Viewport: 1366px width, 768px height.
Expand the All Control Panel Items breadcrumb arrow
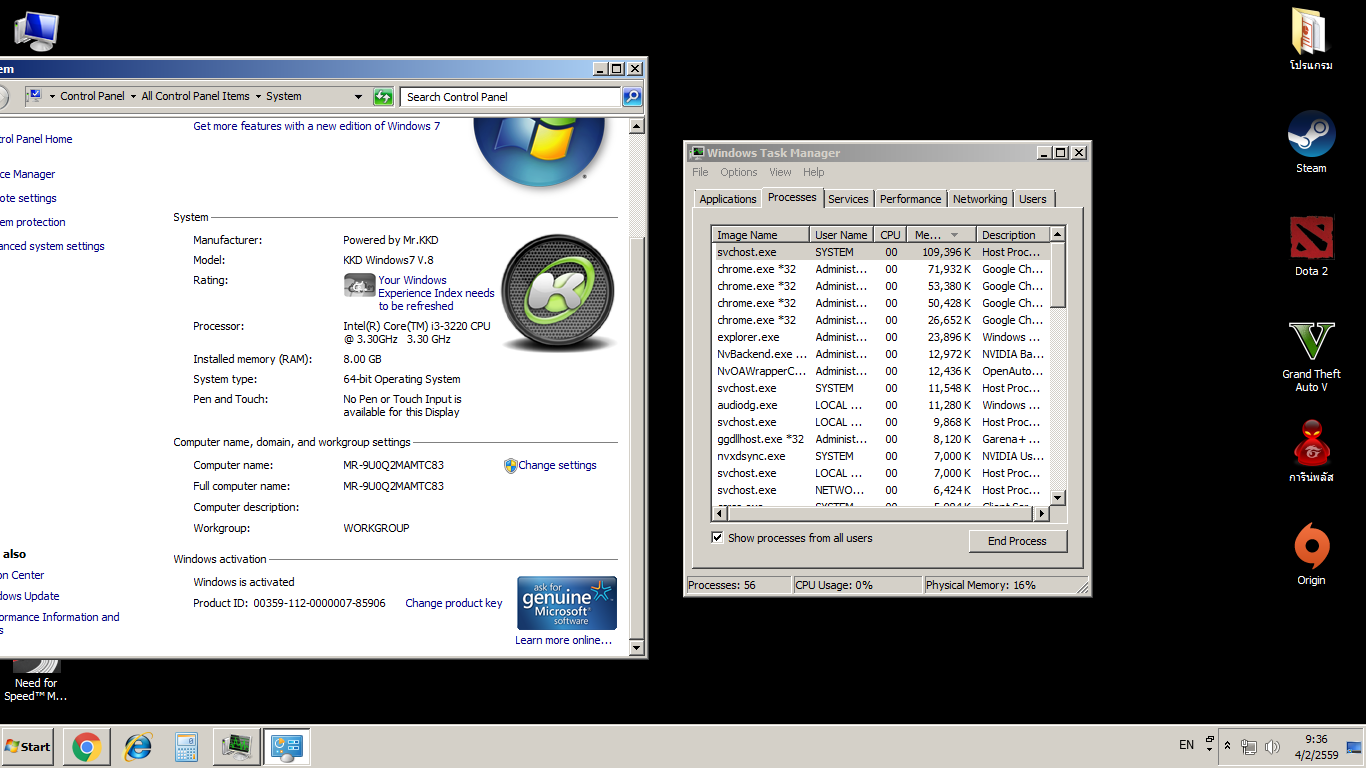257,97
